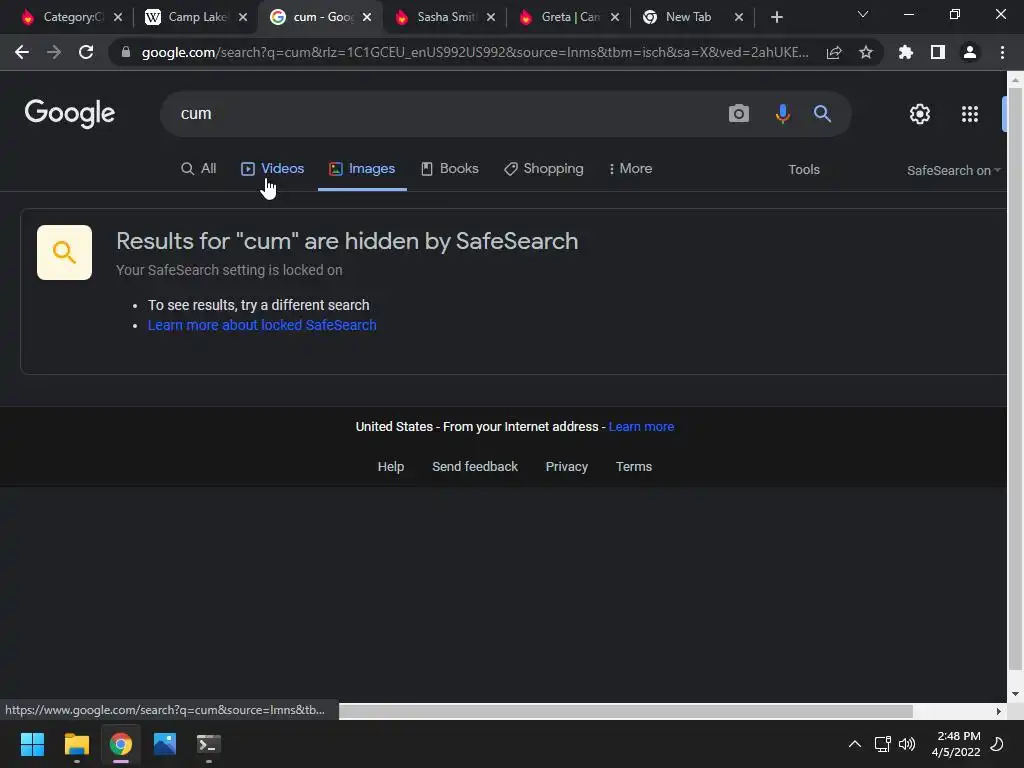1024x768 pixels.
Task: Open Google quick settings gear
Action: [920, 114]
